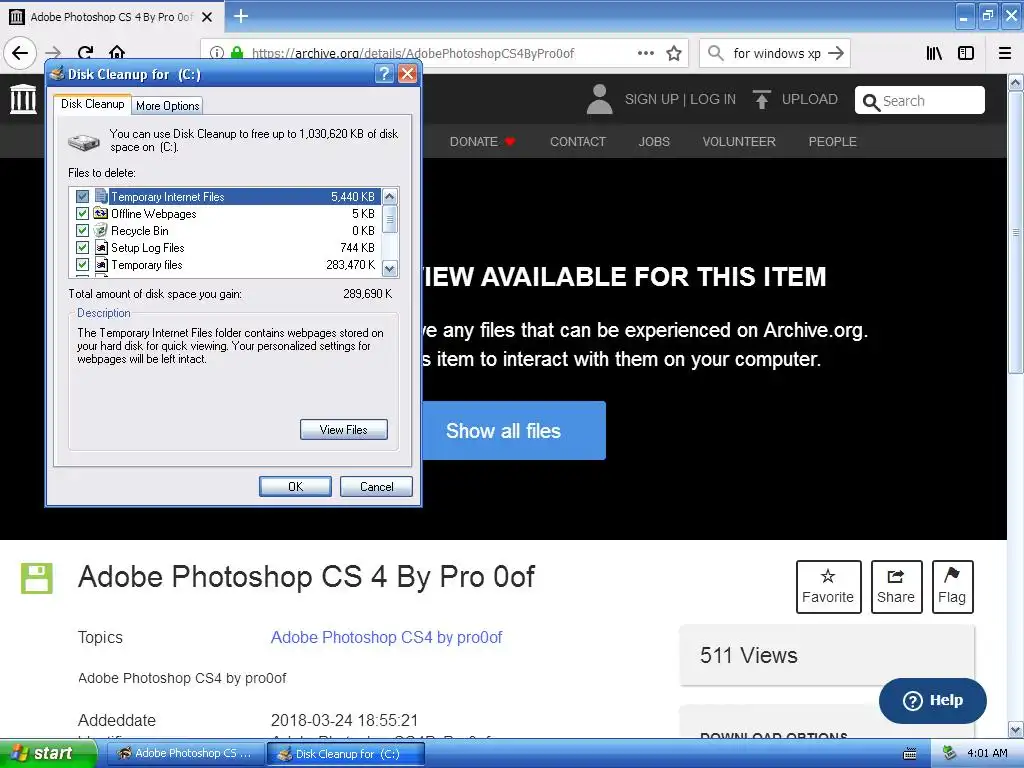Open the on-screen keyboard tray icon
The width and height of the screenshot is (1024, 768).
click(910, 754)
